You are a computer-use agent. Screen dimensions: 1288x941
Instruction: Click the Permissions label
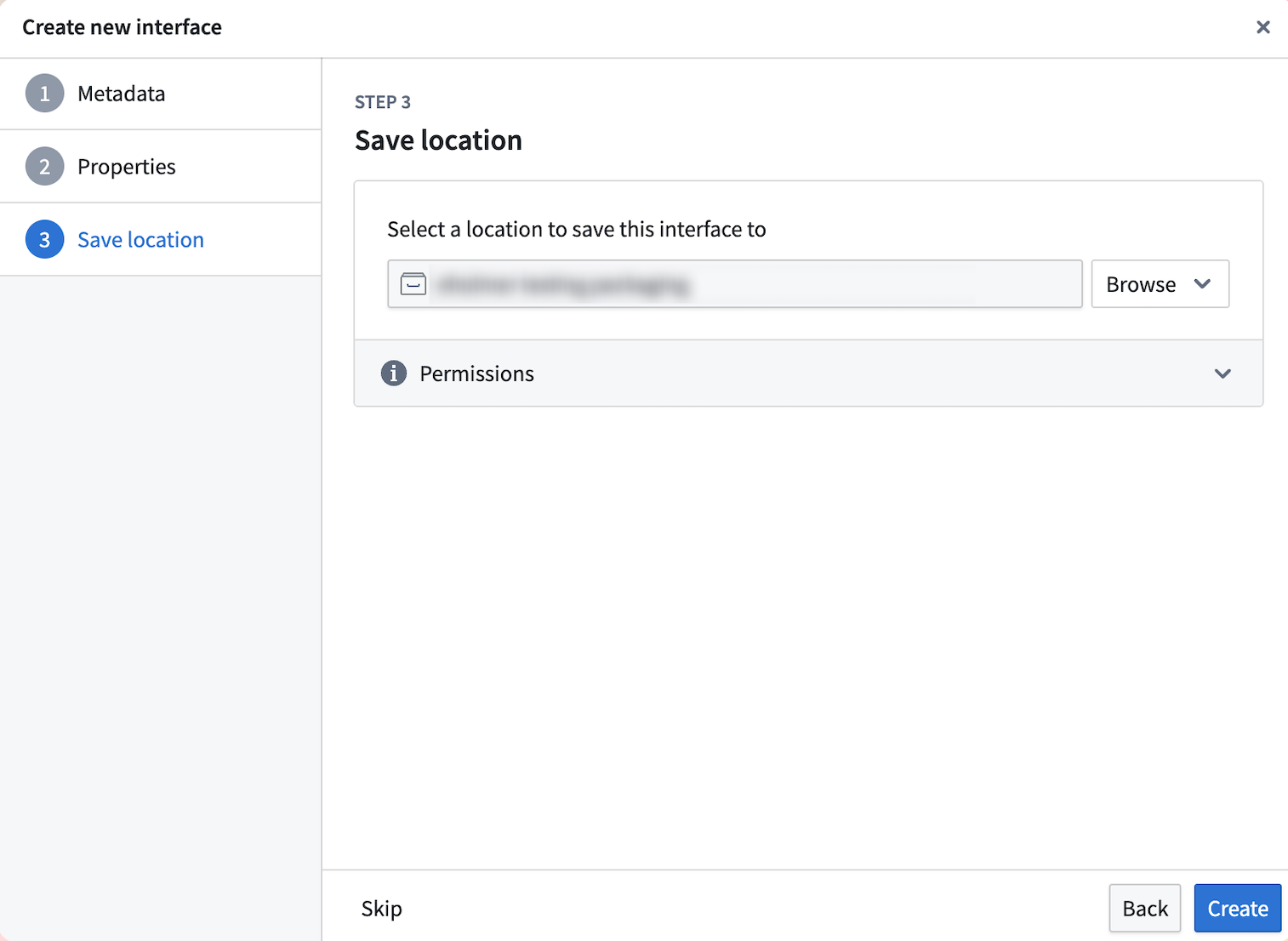tap(477, 374)
